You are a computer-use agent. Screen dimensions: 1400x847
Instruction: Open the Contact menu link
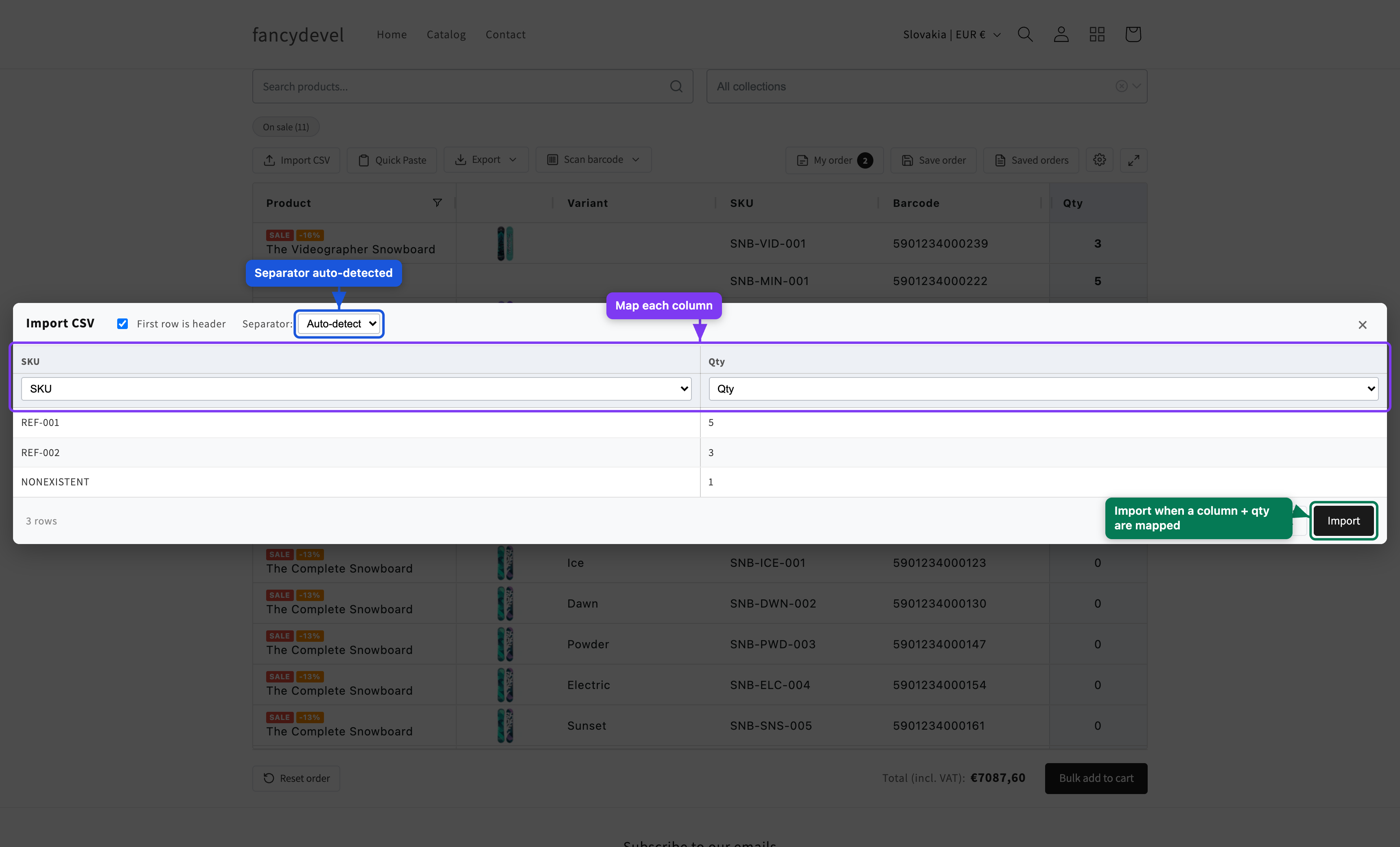pyautogui.click(x=505, y=34)
